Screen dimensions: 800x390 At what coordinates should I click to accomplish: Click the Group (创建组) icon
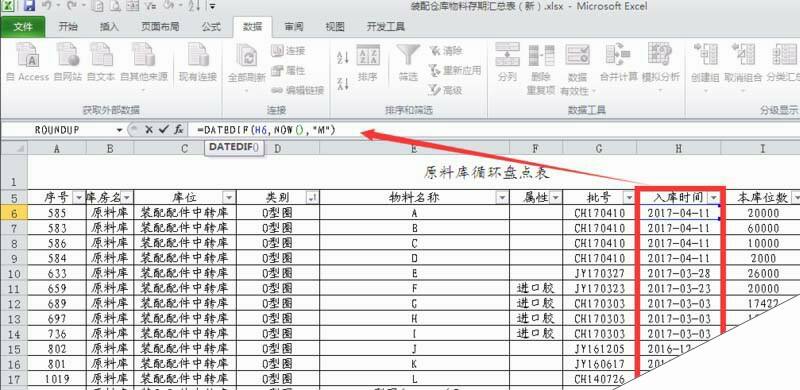pyautogui.click(x=705, y=67)
